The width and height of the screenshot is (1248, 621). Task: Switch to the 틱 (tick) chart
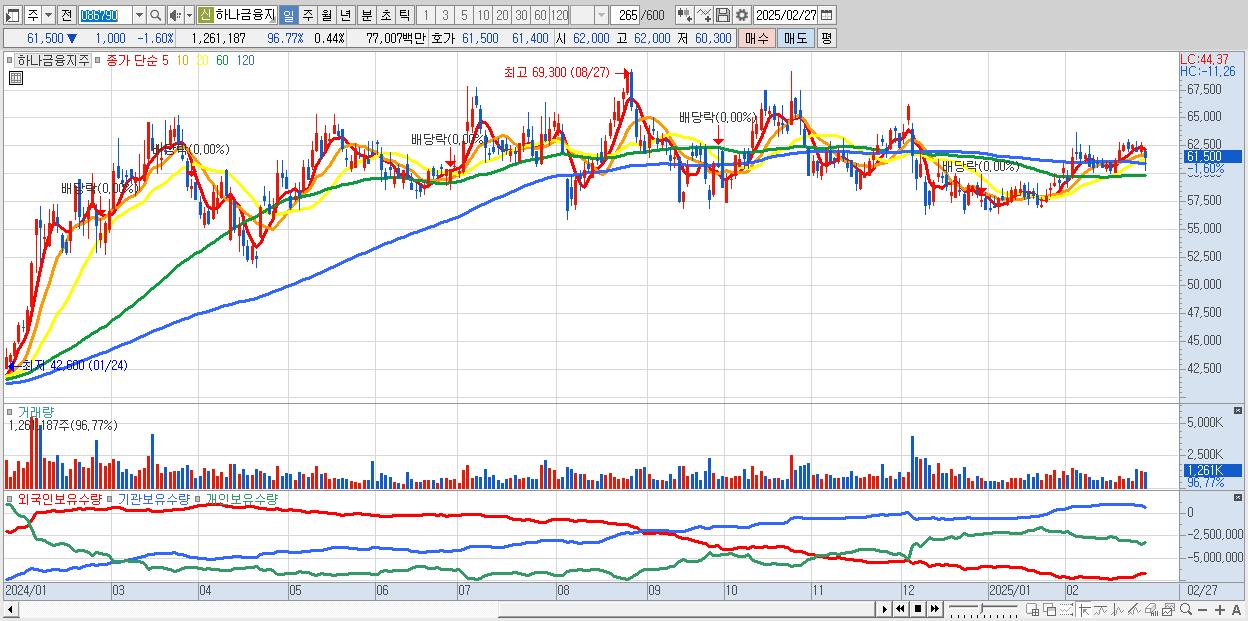[404, 15]
